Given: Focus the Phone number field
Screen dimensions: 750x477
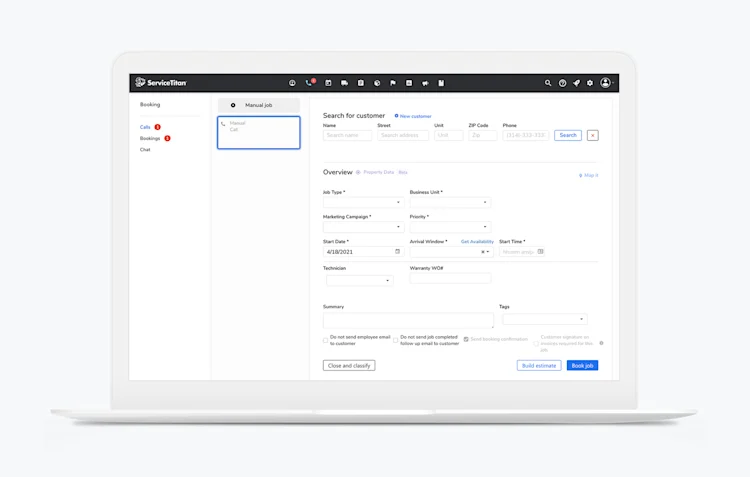Looking at the screenshot, I should coord(526,135).
